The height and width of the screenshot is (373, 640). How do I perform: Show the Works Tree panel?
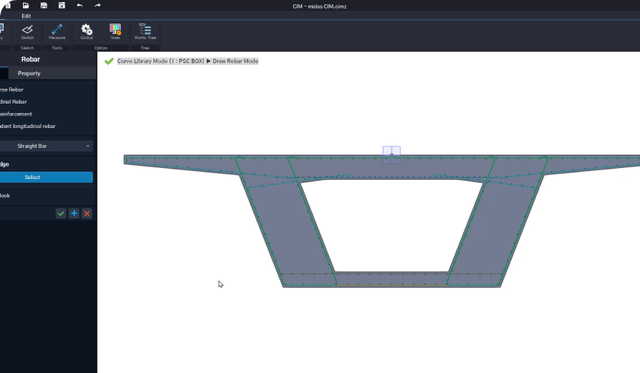[145, 32]
